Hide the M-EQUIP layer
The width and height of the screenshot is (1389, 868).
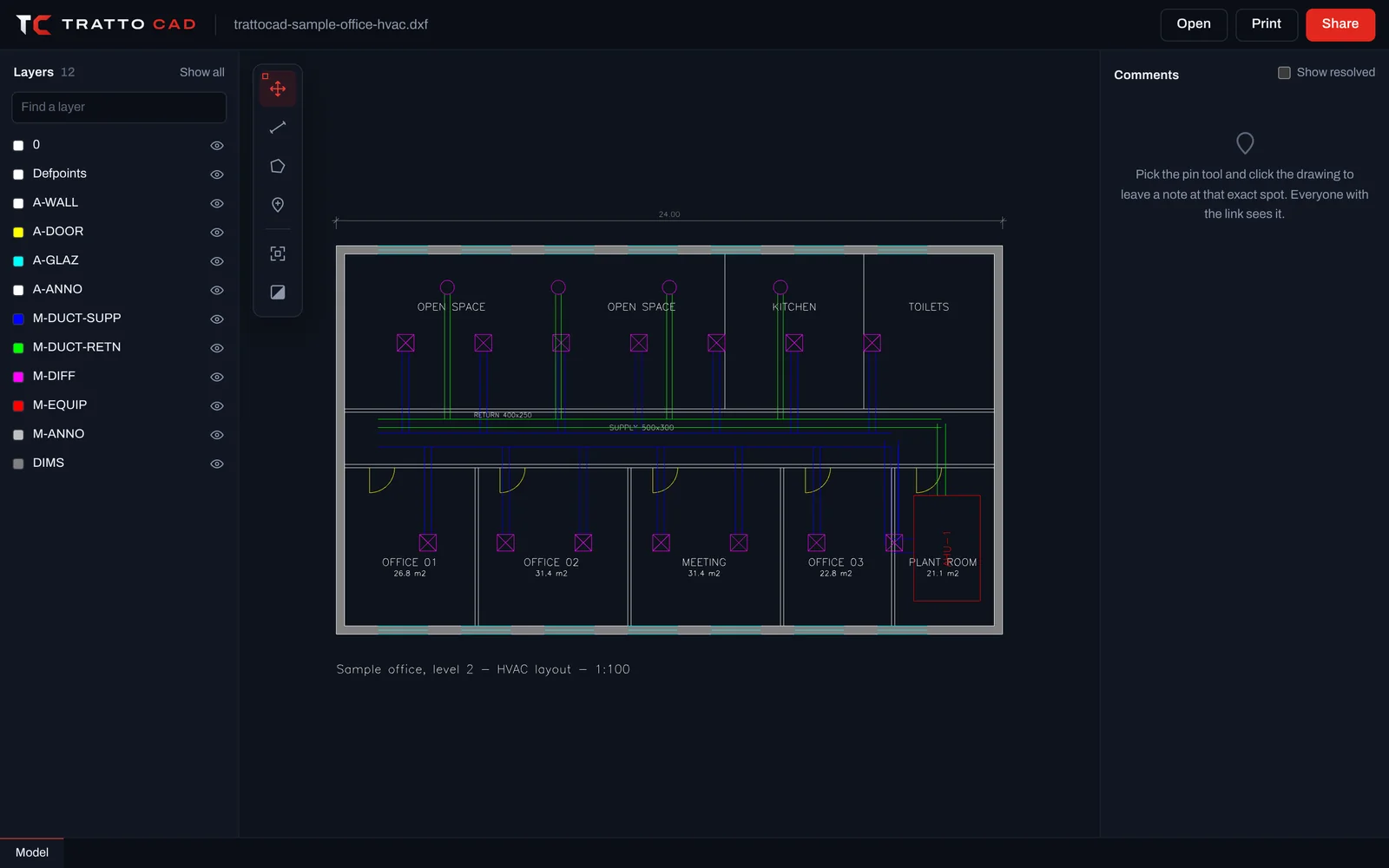217,406
